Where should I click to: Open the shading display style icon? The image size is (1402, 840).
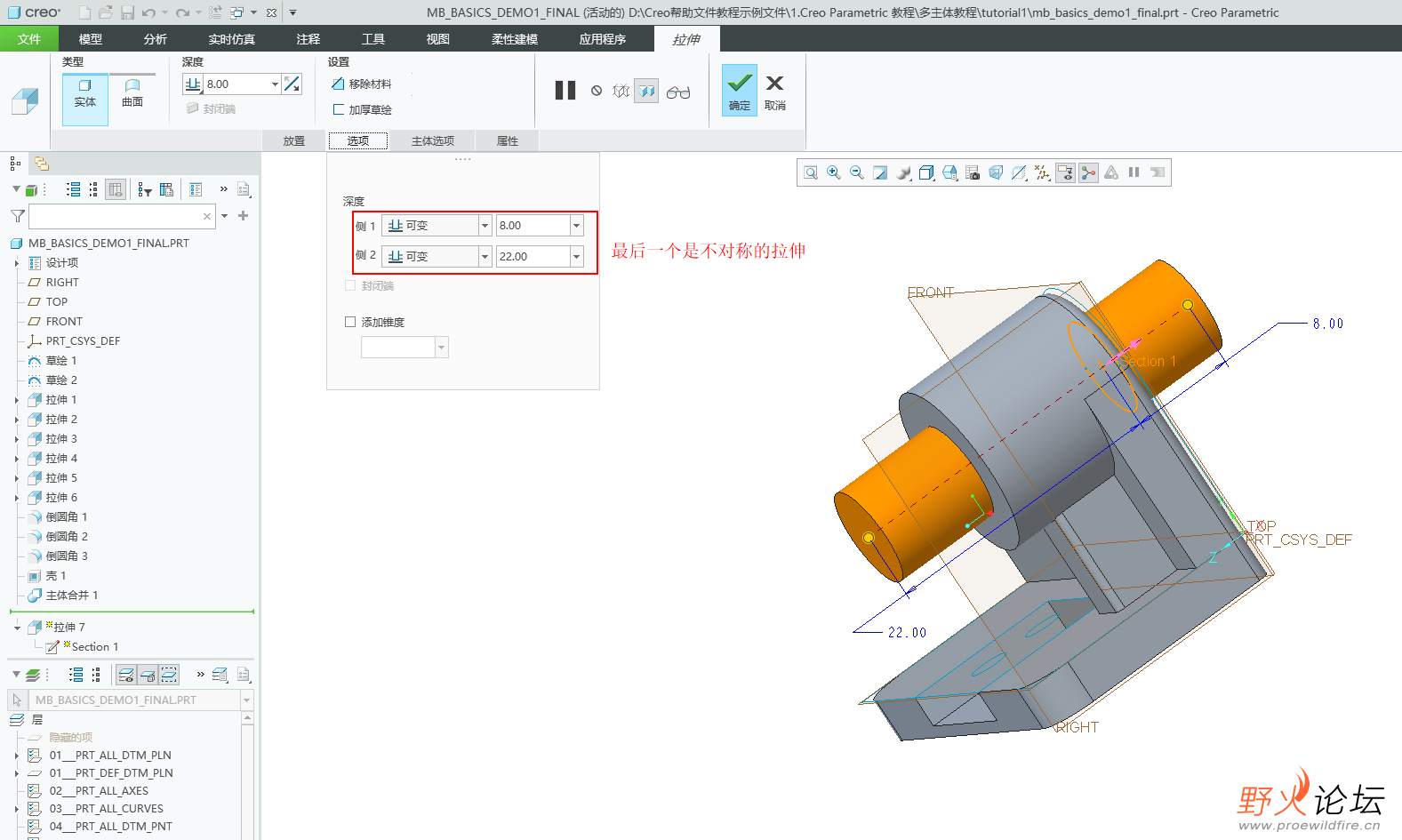(x=926, y=172)
